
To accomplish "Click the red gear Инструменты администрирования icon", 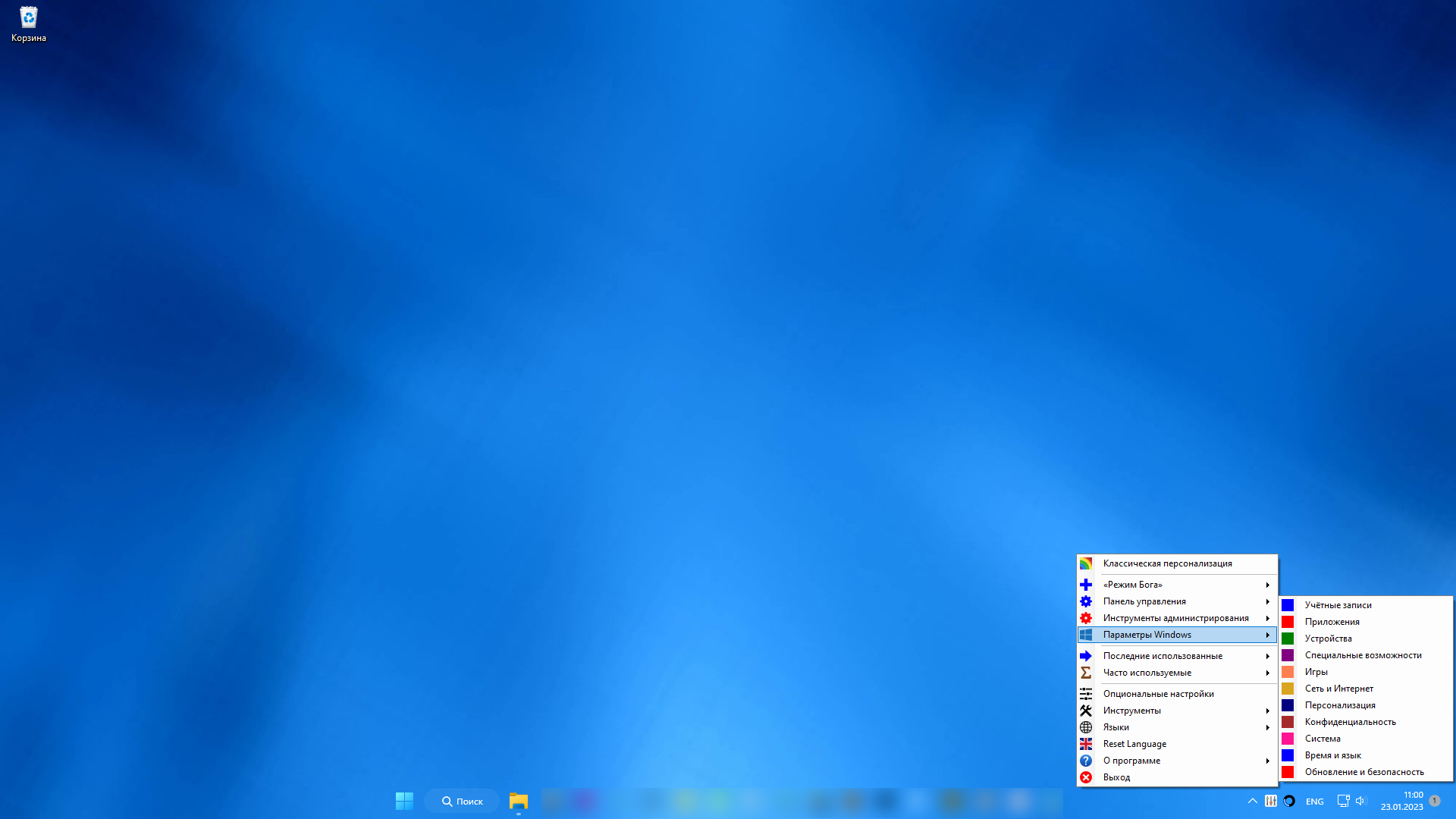I will point(1086,618).
